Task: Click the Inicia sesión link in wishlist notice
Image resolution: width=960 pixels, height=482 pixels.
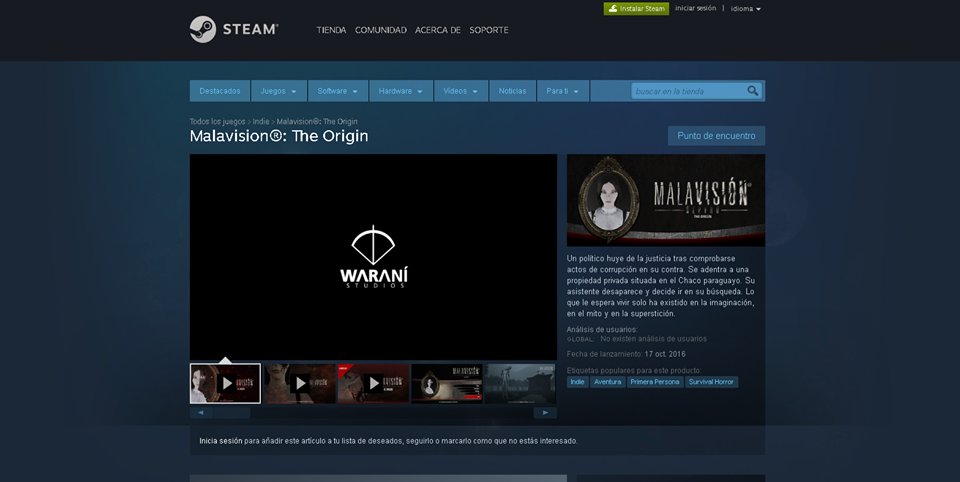Action: [220, 441]
